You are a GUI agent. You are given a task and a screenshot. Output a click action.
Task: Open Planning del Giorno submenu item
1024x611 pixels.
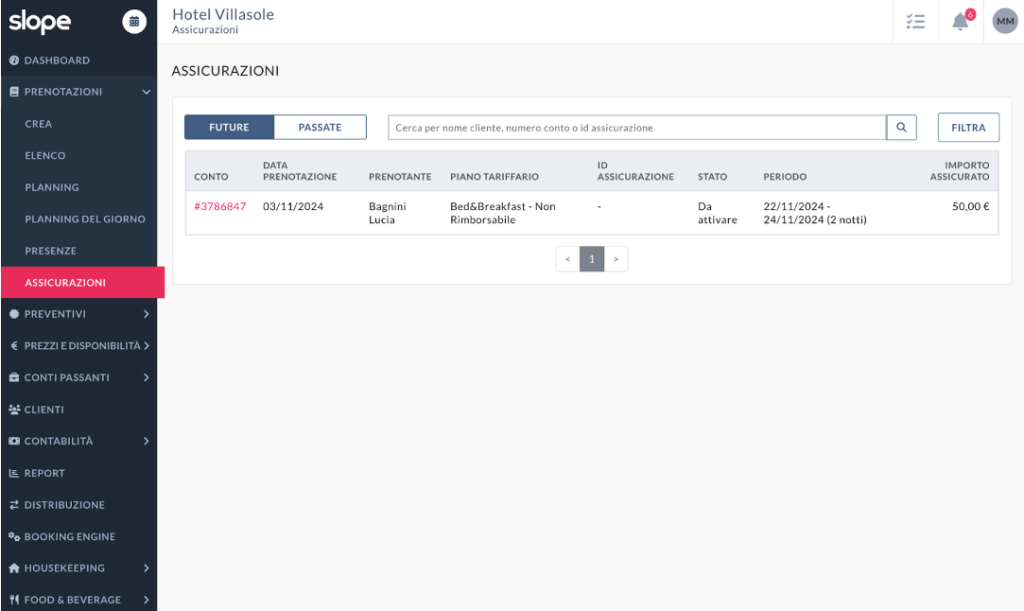85,219
